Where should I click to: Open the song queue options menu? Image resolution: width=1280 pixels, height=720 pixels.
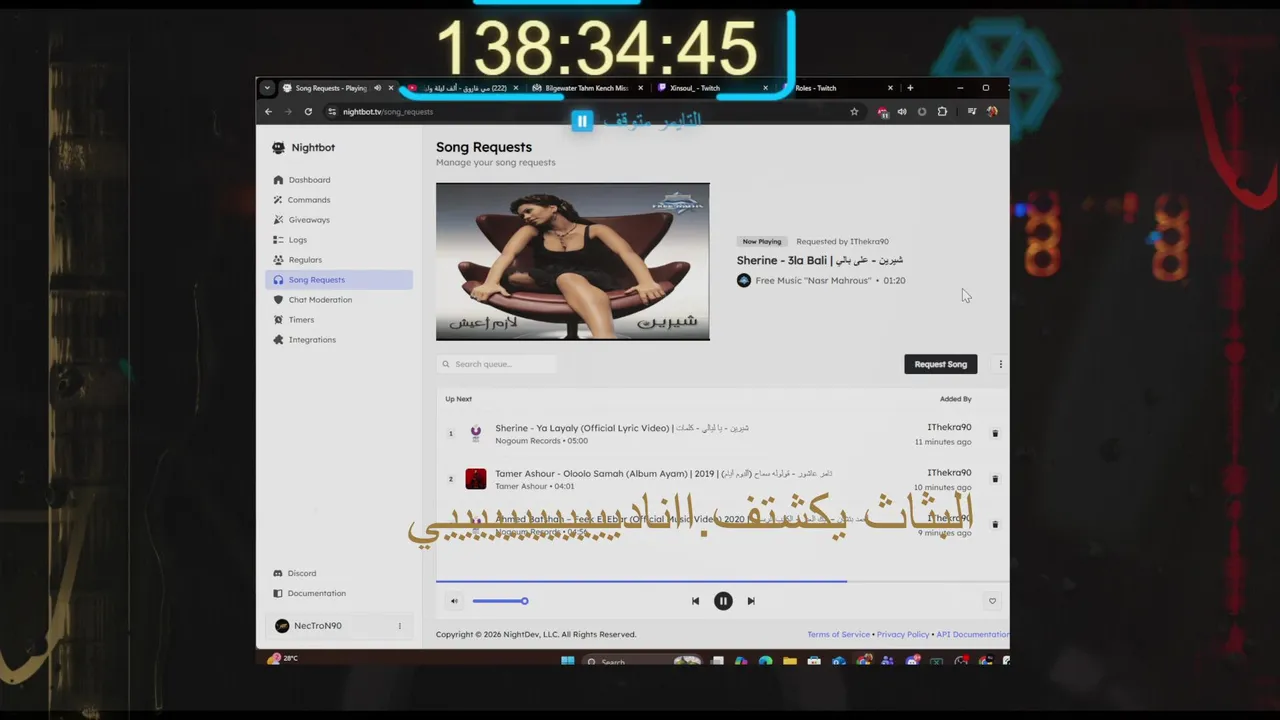1000,364
